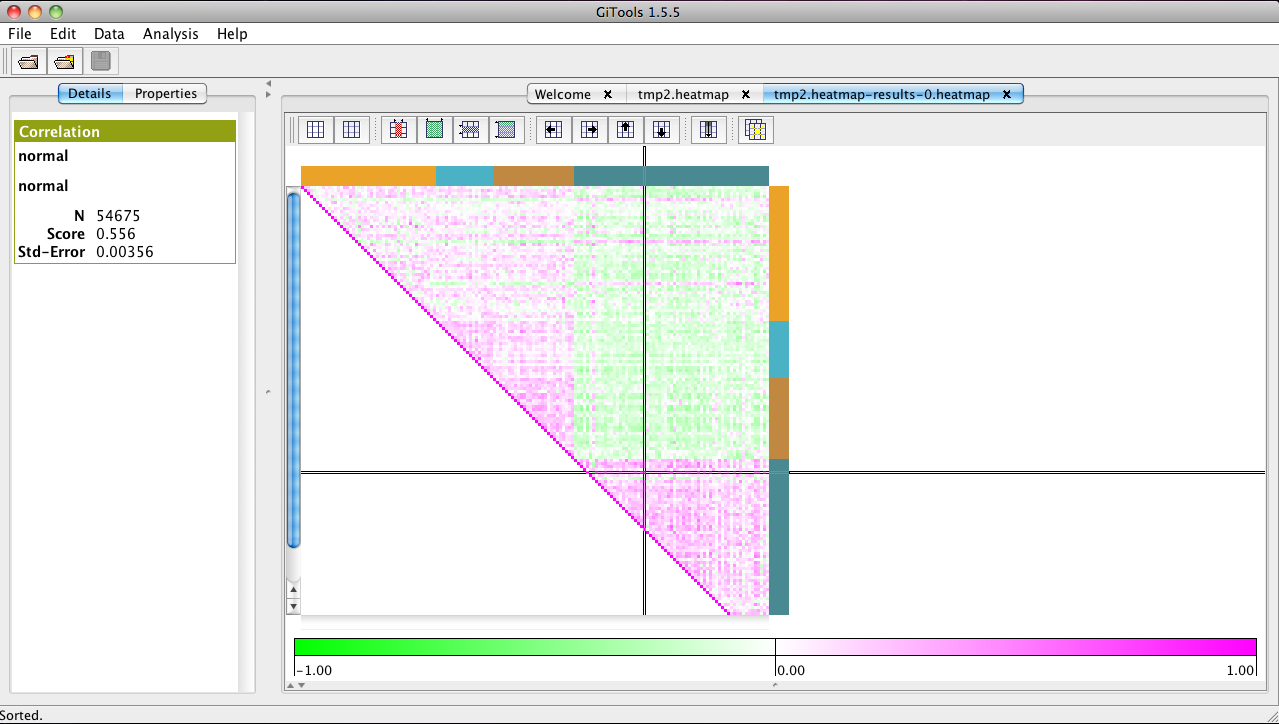Click the green show-all-rows icon
The width and height of the screenshot is (1279, 724).
(506, 129)
